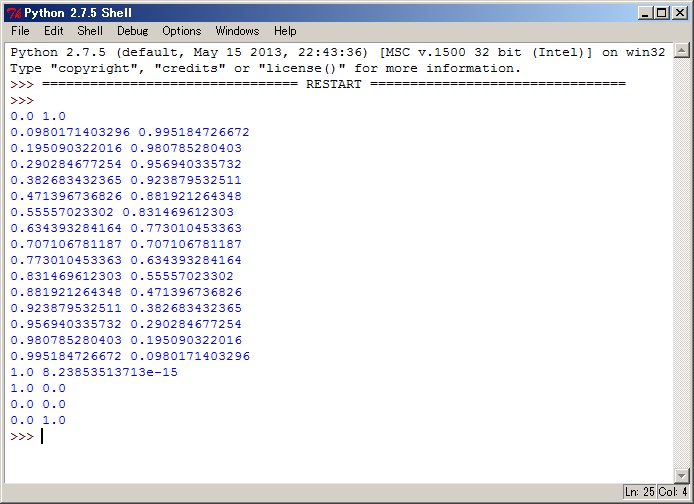Show the Options menu

point(181,31)
